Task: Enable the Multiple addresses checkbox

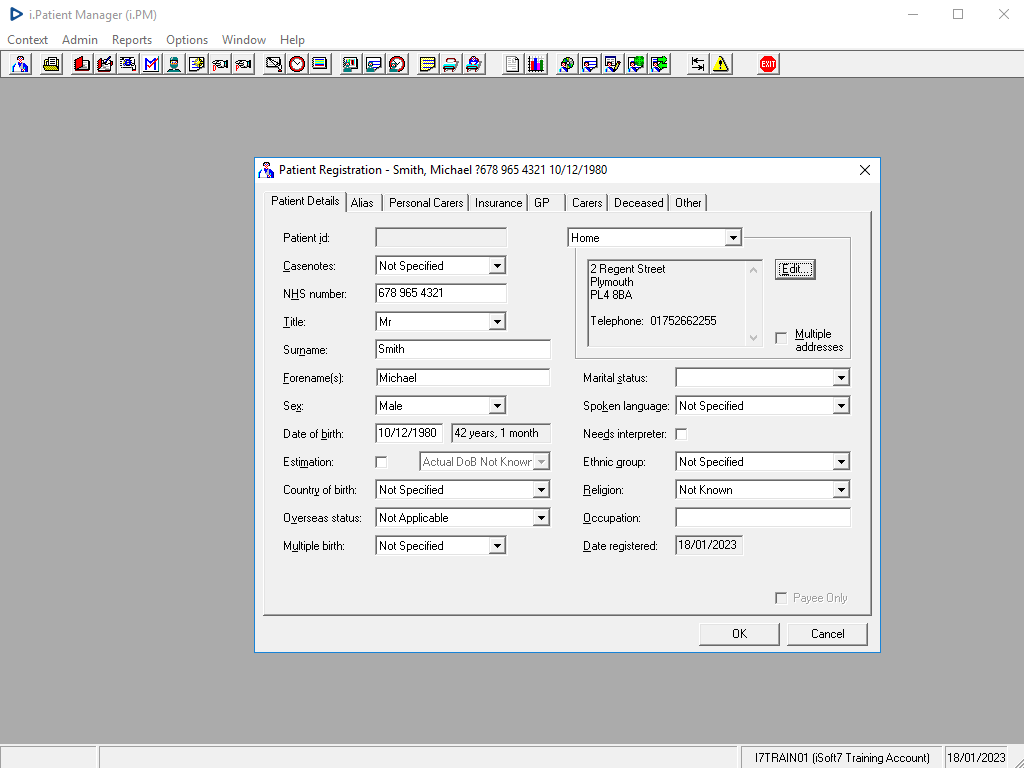Action: tap(781, 338)
